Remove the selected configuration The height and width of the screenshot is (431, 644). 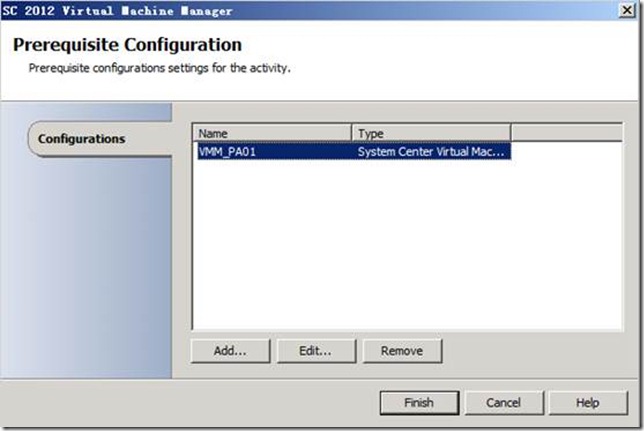point(402,351)
